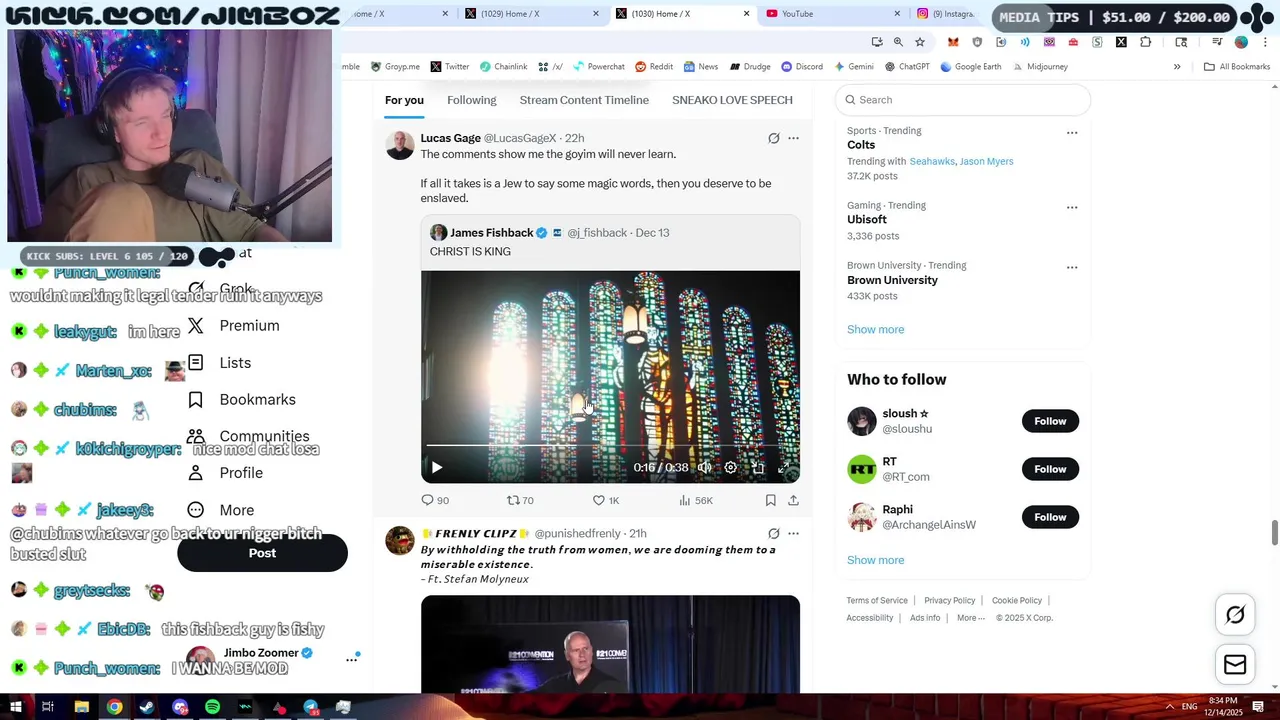View analytics showing 56K views
Screen dimensions: 1280x720
[695, 500]
